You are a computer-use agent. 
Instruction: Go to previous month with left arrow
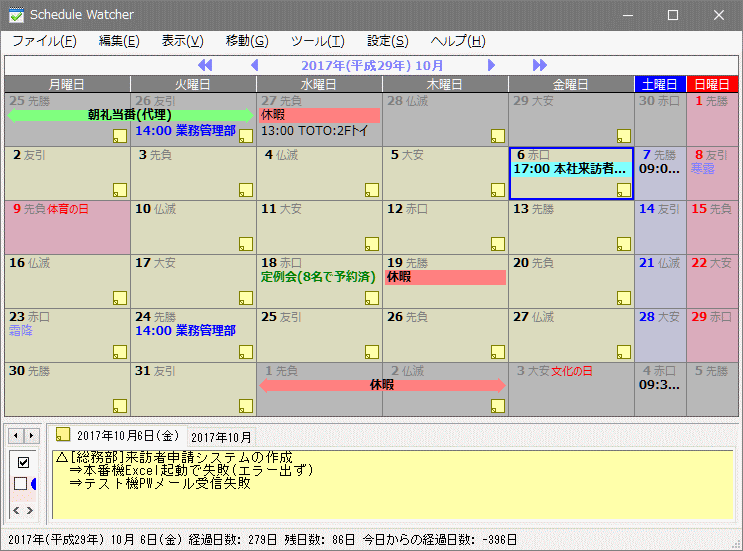[x=254, y=65]
